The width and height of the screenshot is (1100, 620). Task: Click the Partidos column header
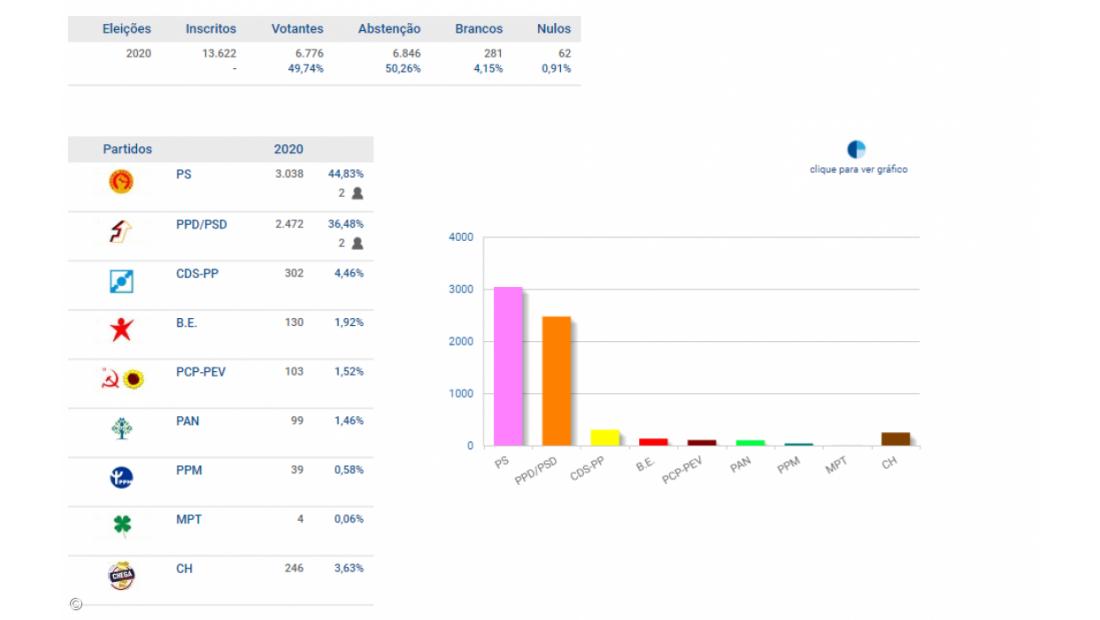point(127,149)
